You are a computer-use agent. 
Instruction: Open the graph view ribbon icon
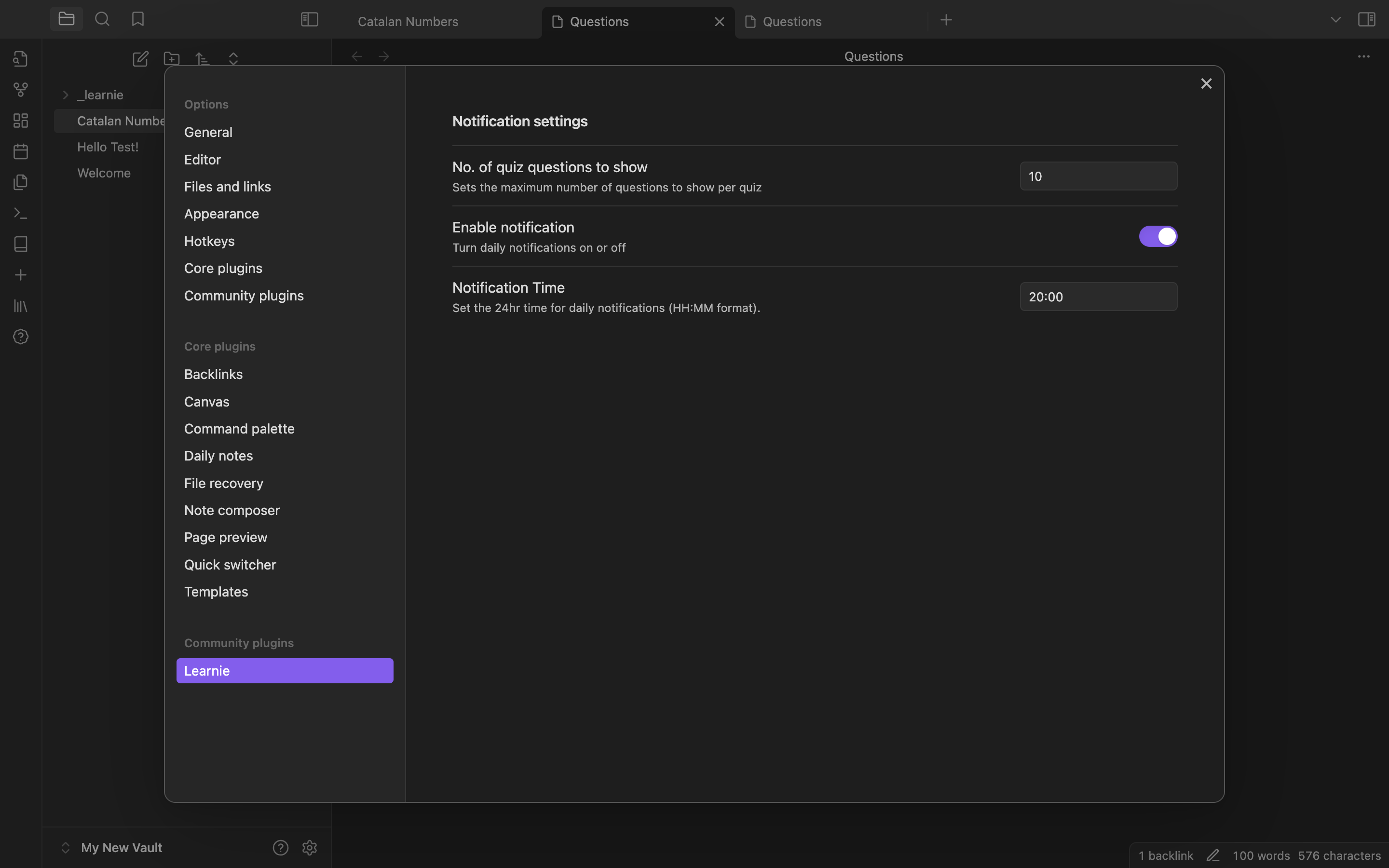point(21,90)
